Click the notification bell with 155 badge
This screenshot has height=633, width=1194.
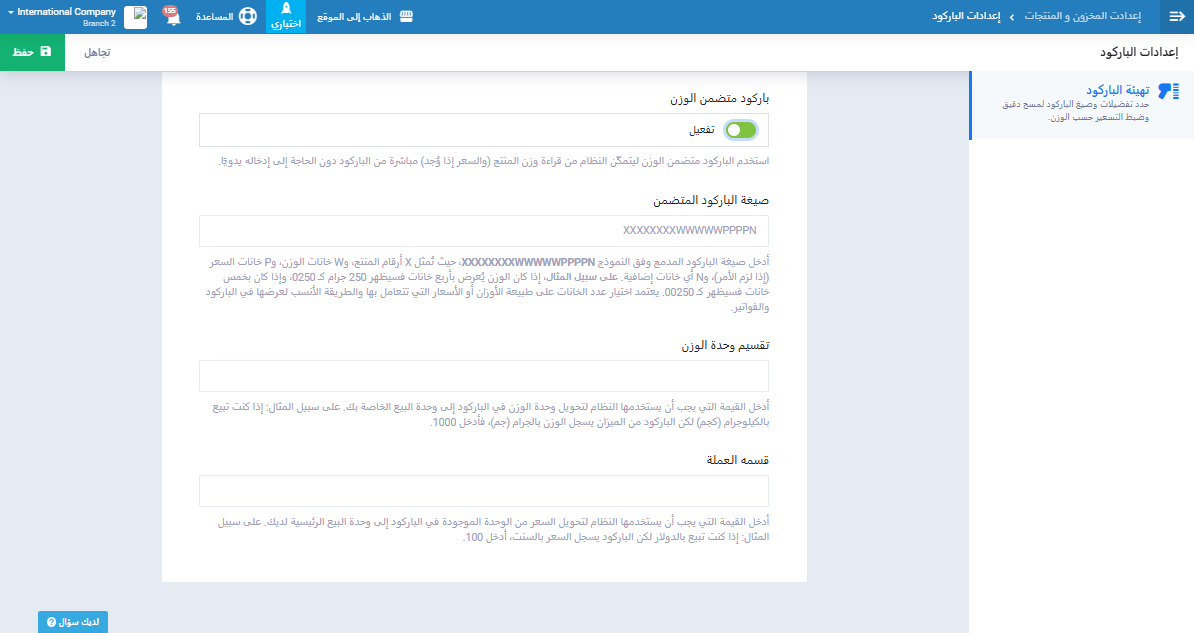(x=171, y=16)
